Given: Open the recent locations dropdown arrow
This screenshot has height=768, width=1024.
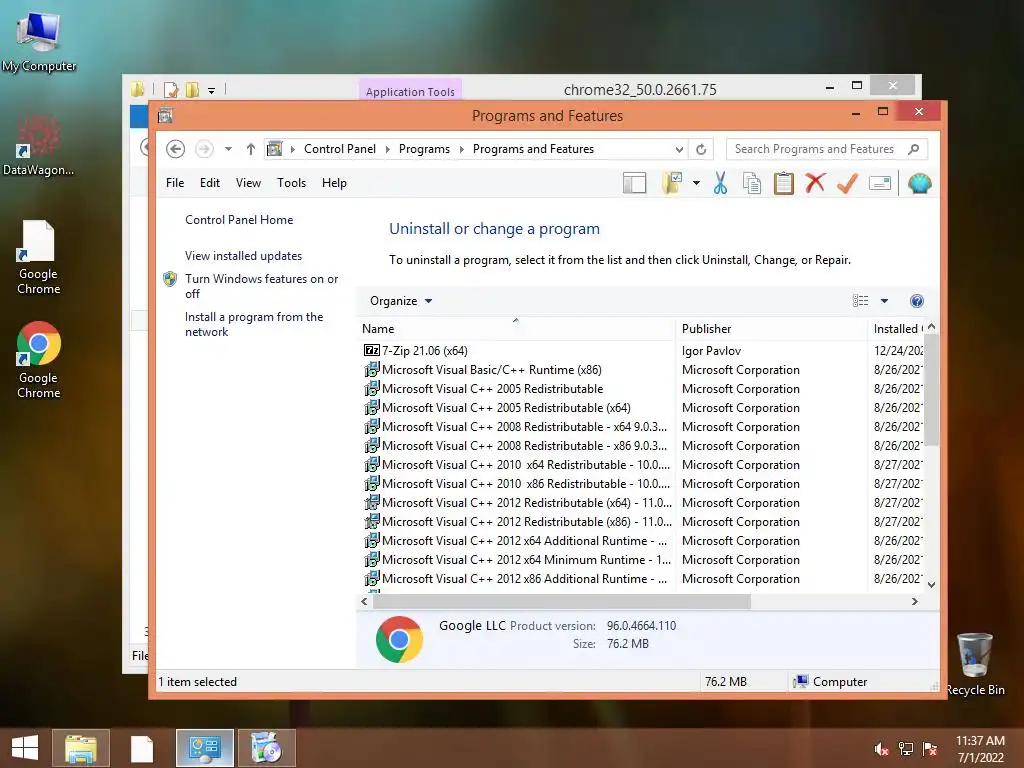Looking at the screenshot, I should tap(228, 150).
